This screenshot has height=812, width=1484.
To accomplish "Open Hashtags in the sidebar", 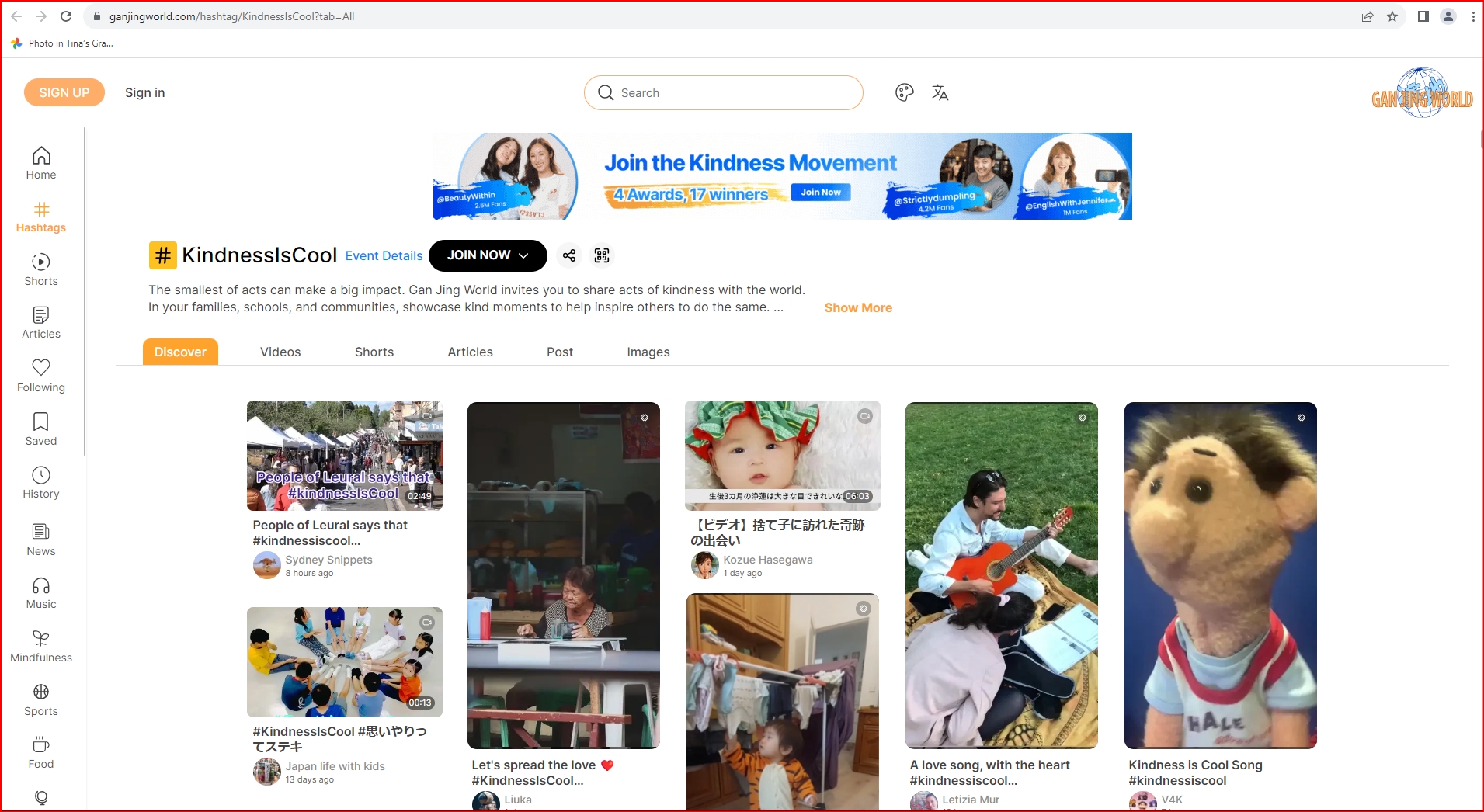I will [41, 217].
